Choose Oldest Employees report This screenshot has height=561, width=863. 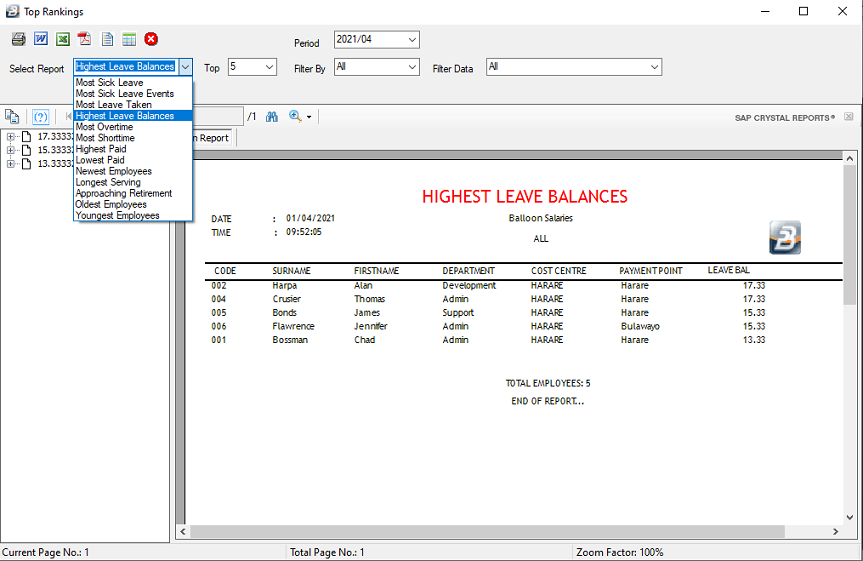tap(133, 204)
